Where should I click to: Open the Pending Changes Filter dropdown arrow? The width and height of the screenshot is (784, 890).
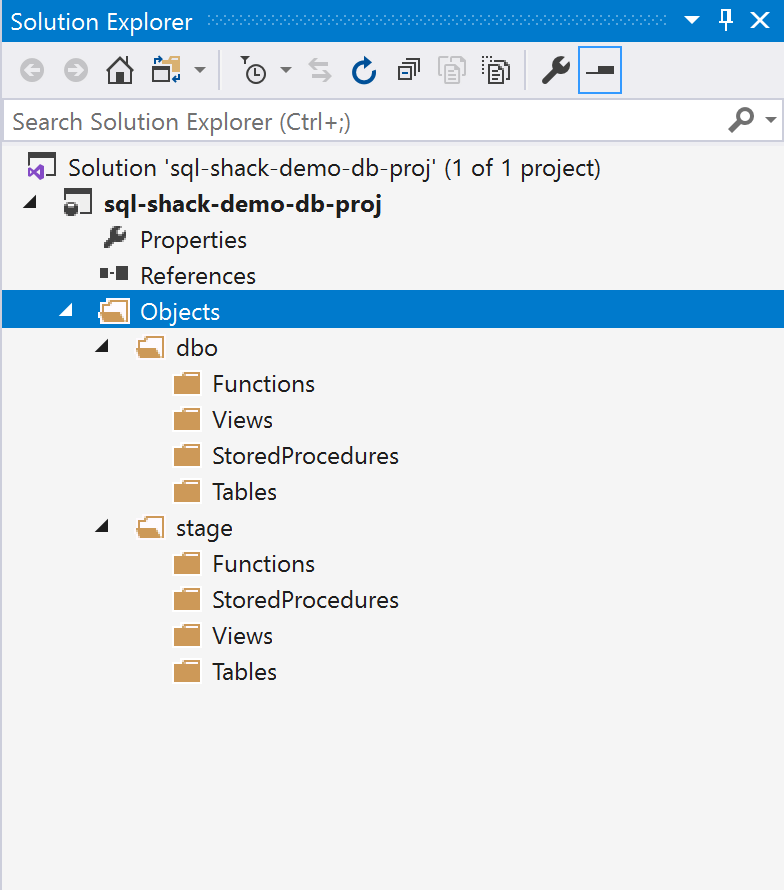286,70
